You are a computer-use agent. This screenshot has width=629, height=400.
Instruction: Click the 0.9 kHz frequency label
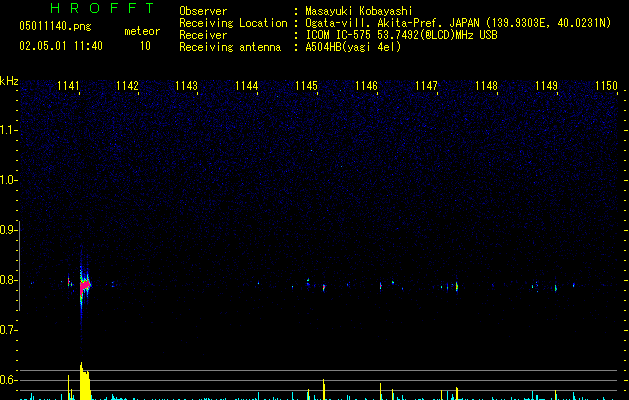point(8,230)
